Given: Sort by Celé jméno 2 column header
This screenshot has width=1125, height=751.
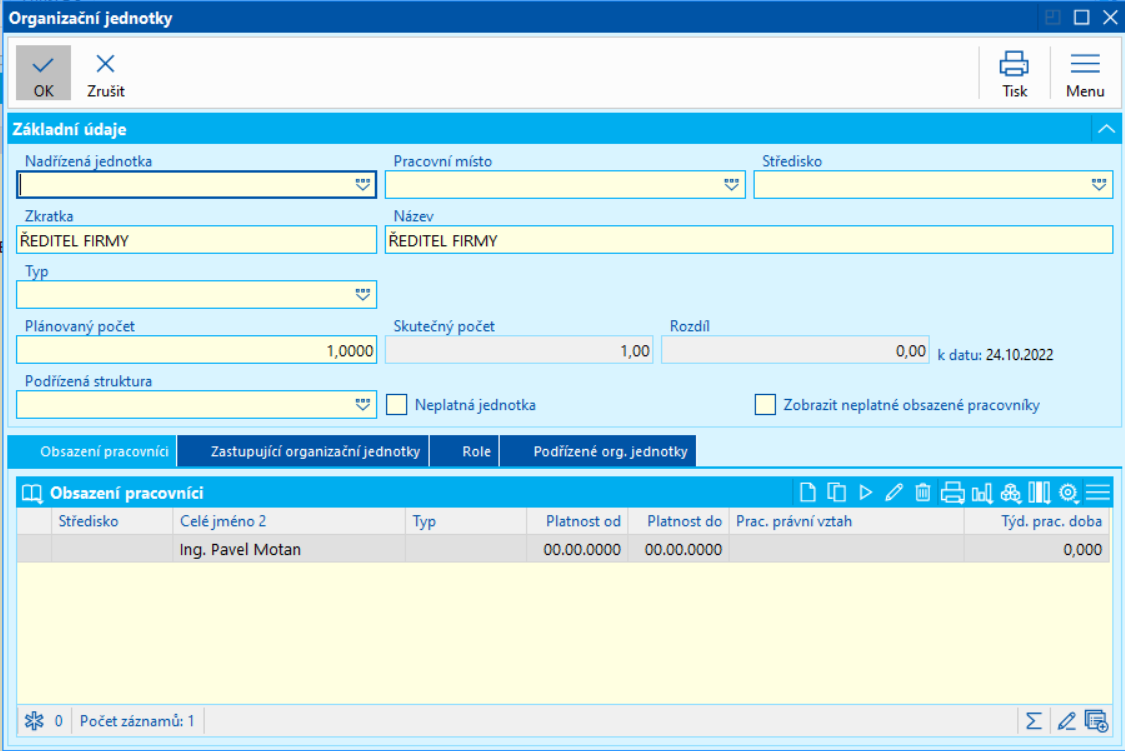Looking at the screenshot, I should tap(288, 521).
